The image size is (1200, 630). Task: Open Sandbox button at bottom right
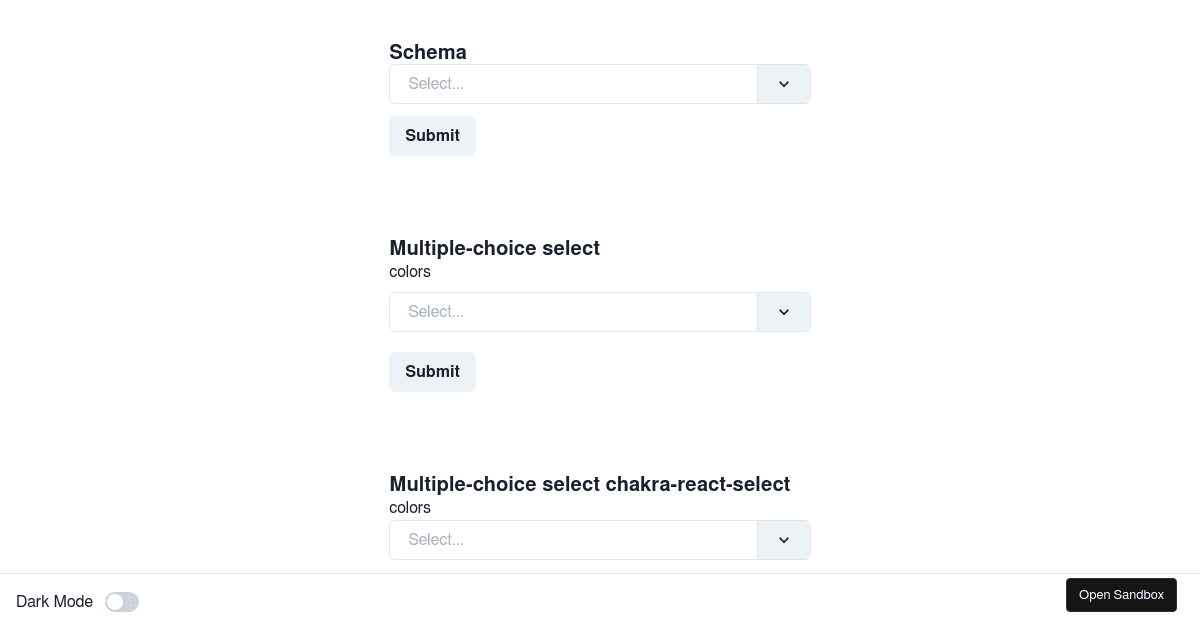click(1121, 595)
